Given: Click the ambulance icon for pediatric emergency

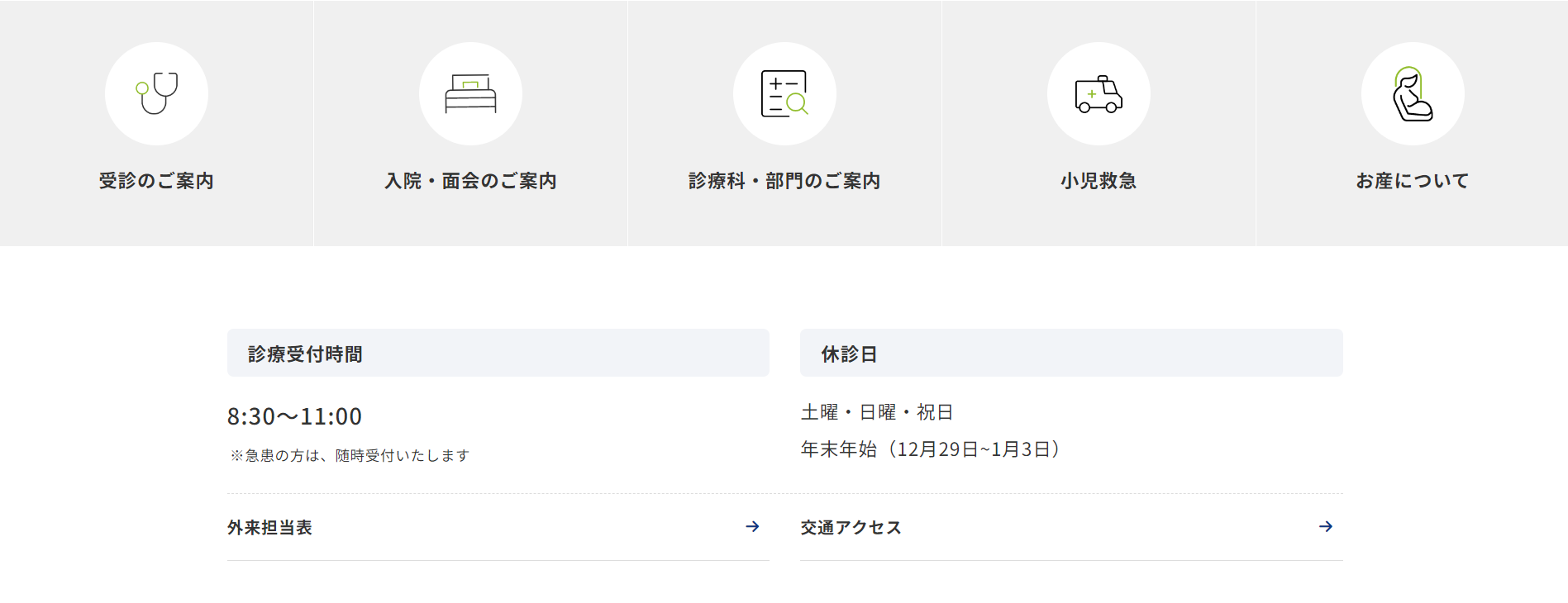Looking at the screenshot, I should [1099, 94].
